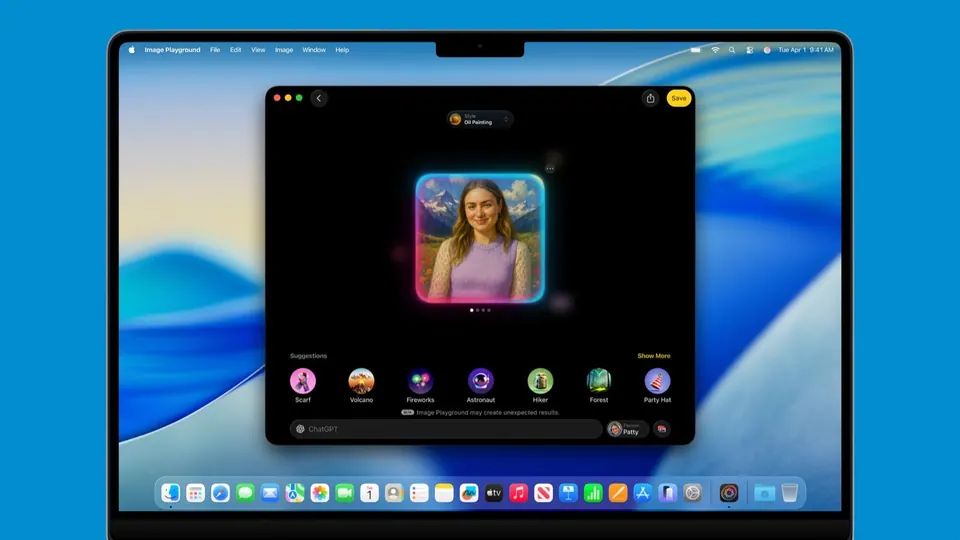The height and width of the screenshot is (540, 960).
Task: Open the Style Oil Painting dropdown
Action: [480, 119]
